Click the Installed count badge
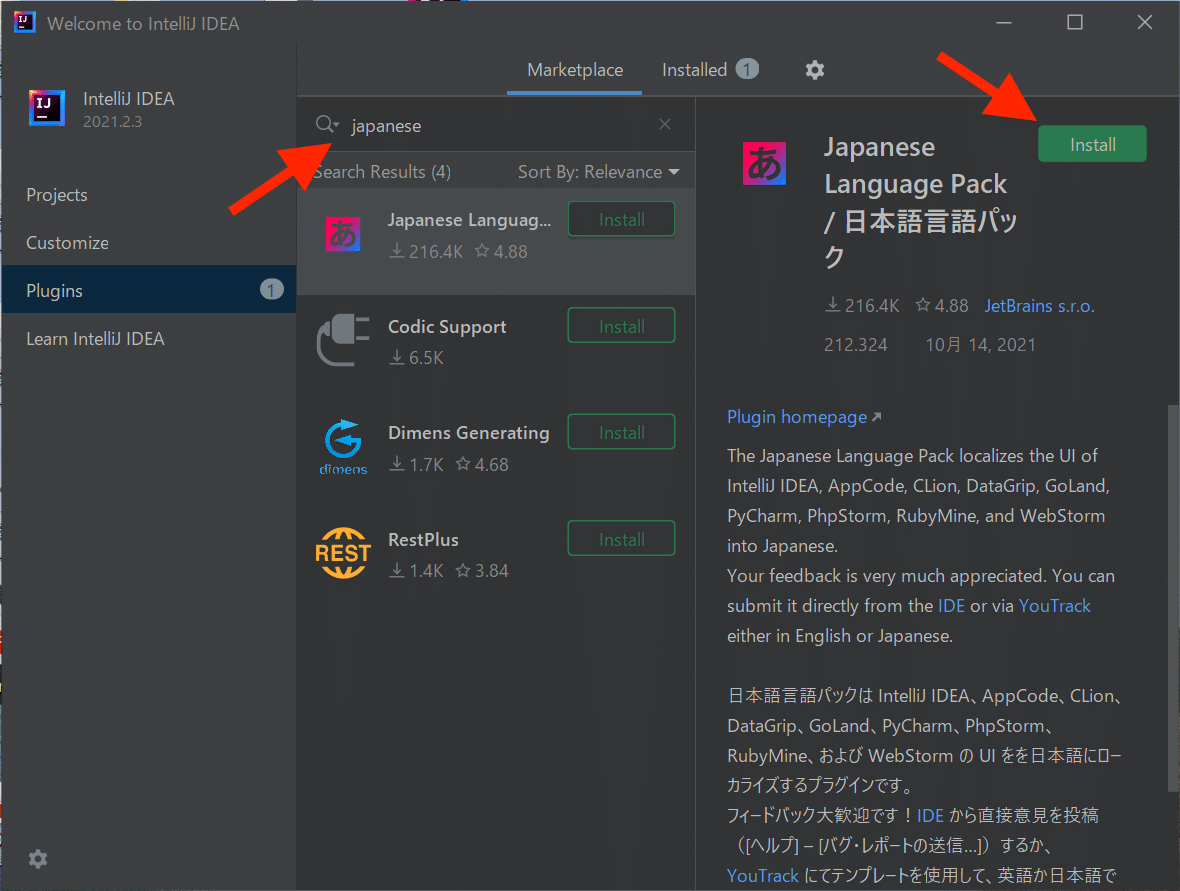 tap(747, 69)
